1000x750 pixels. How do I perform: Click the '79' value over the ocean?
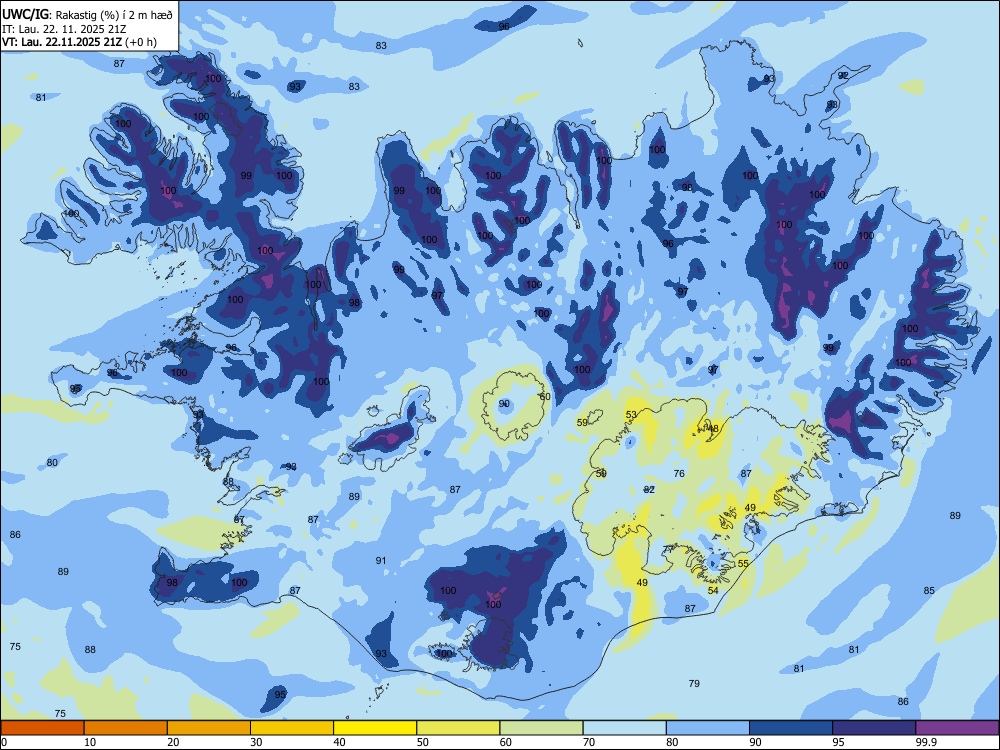(x=695, y=683)
